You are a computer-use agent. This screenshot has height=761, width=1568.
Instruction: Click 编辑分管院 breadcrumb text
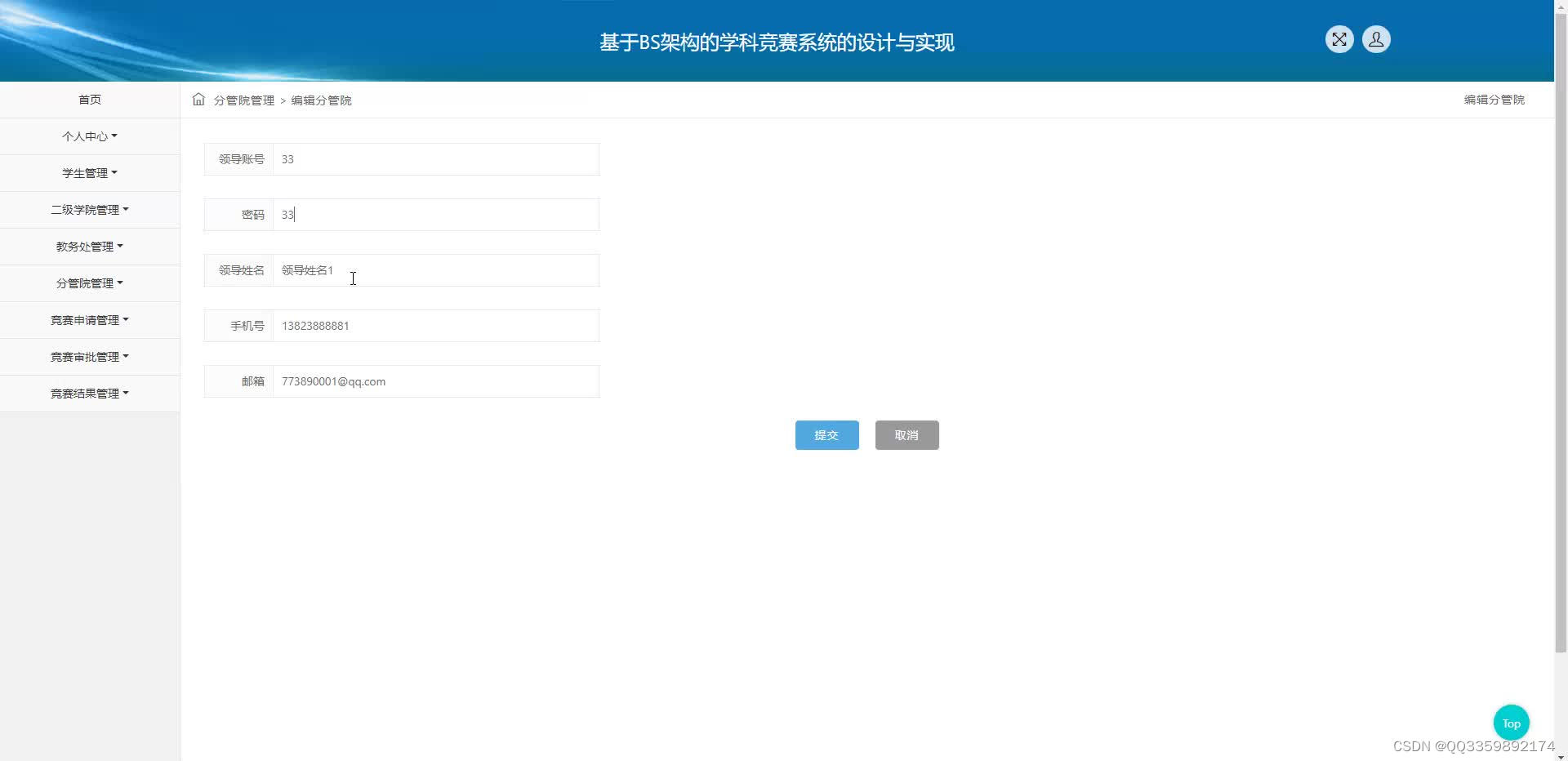(x=322, y=100)
